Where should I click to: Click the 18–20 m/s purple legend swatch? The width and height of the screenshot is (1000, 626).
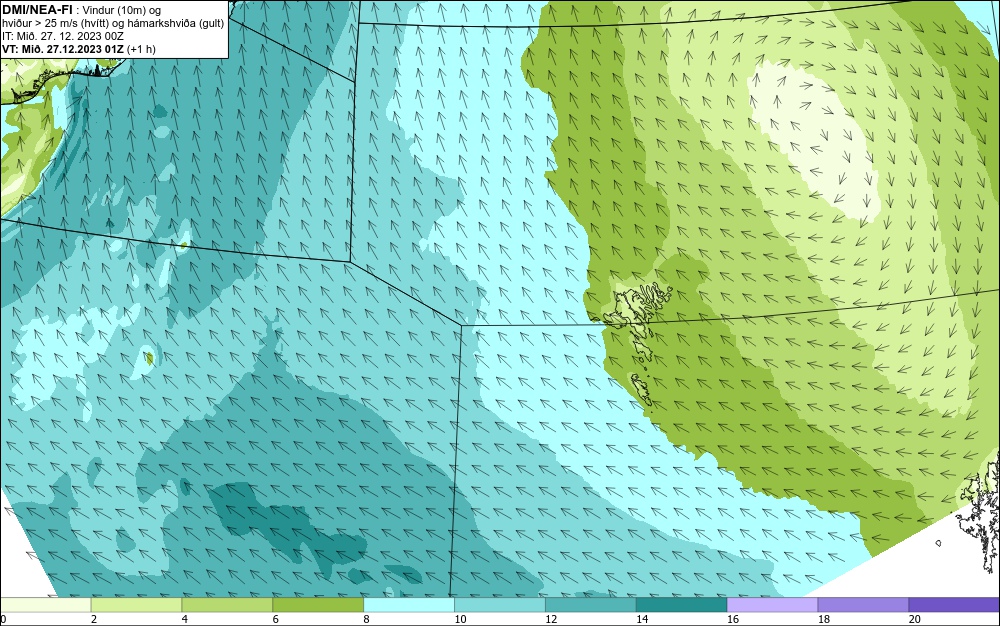click(864, 605)
